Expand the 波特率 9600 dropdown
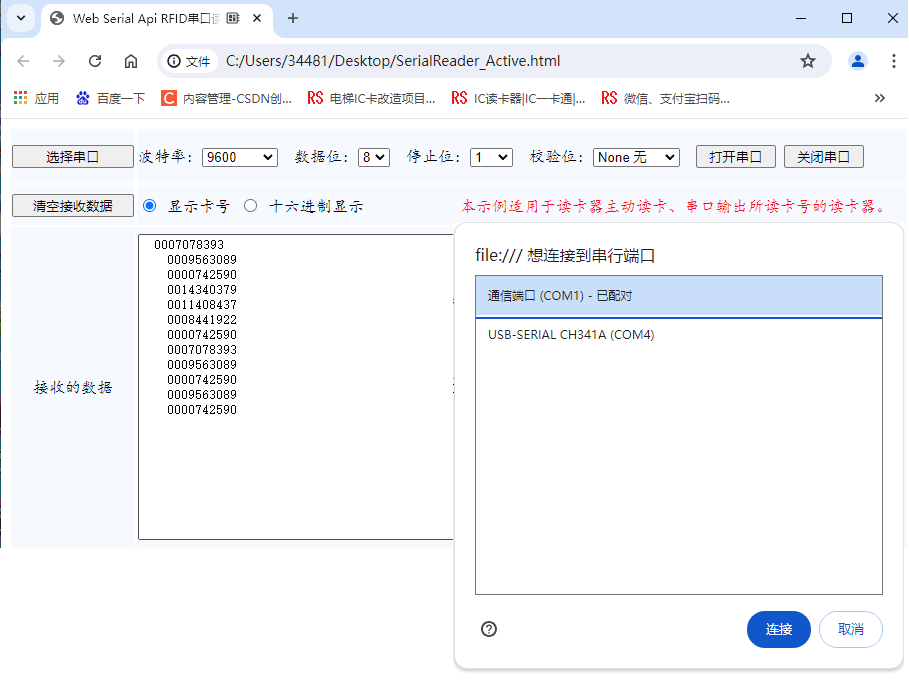Viewport: 909px width, 693px height. 239,157
